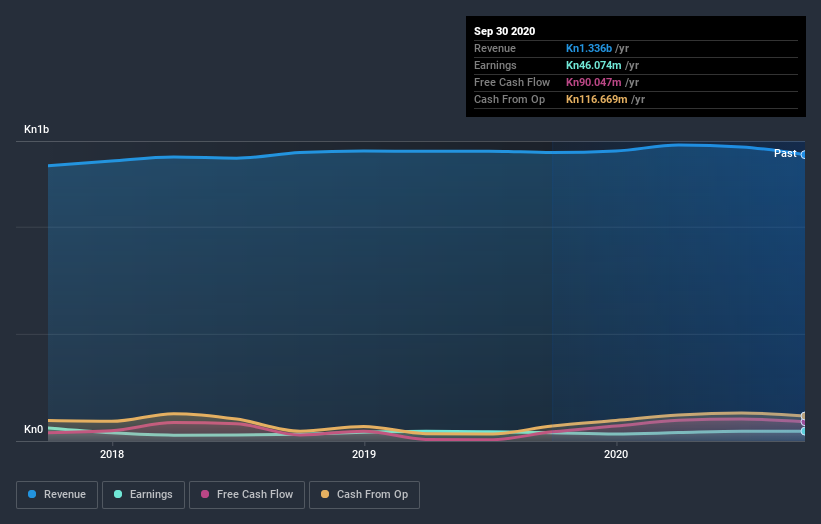Viewport: 821px width, 524px height.
Task: Click the Cash From Op label in tooltip
Action: coord(509,99)
